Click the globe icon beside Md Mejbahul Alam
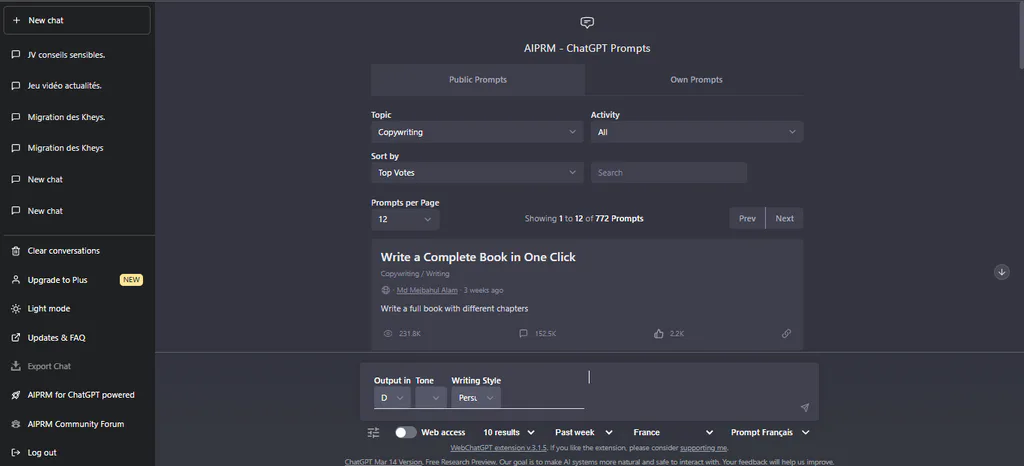Viewport: 1024px width, 466px height. pyautogui.click(x=385, y=290)
